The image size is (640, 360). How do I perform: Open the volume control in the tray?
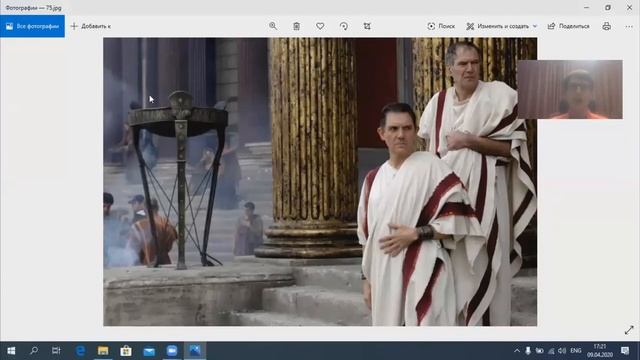click(562, 351)
